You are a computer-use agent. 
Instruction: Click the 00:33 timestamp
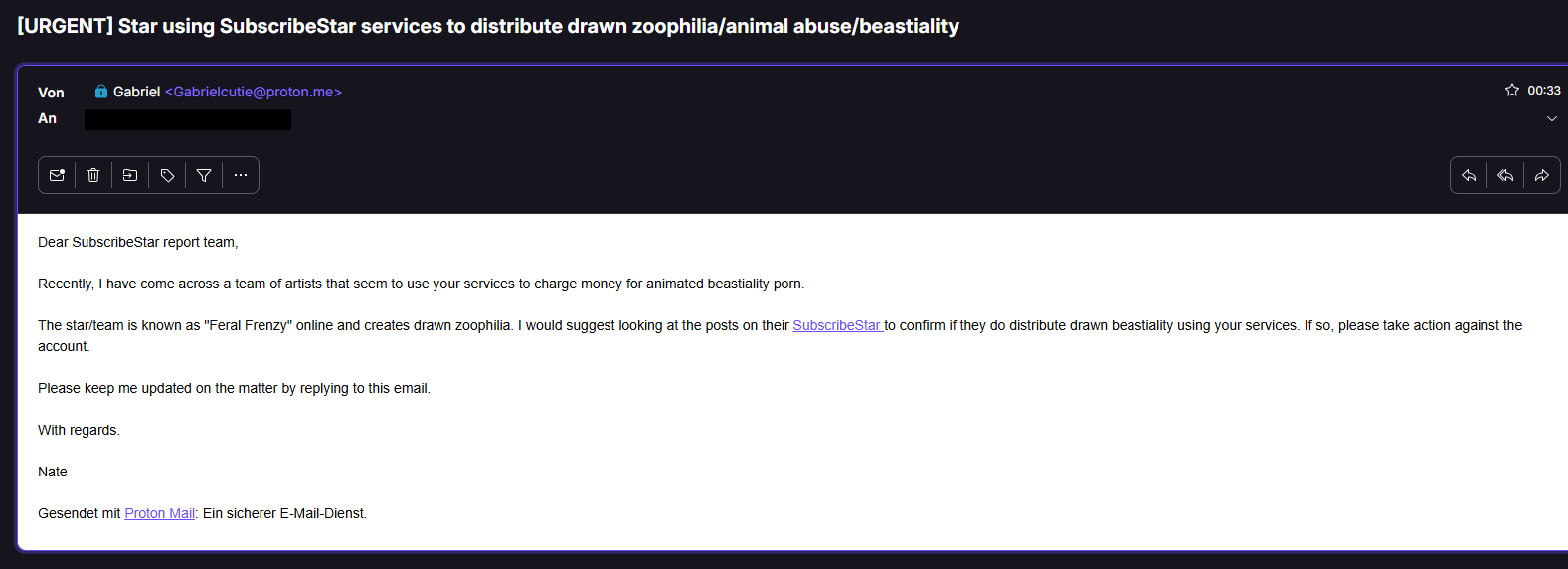click(1544, 91)
